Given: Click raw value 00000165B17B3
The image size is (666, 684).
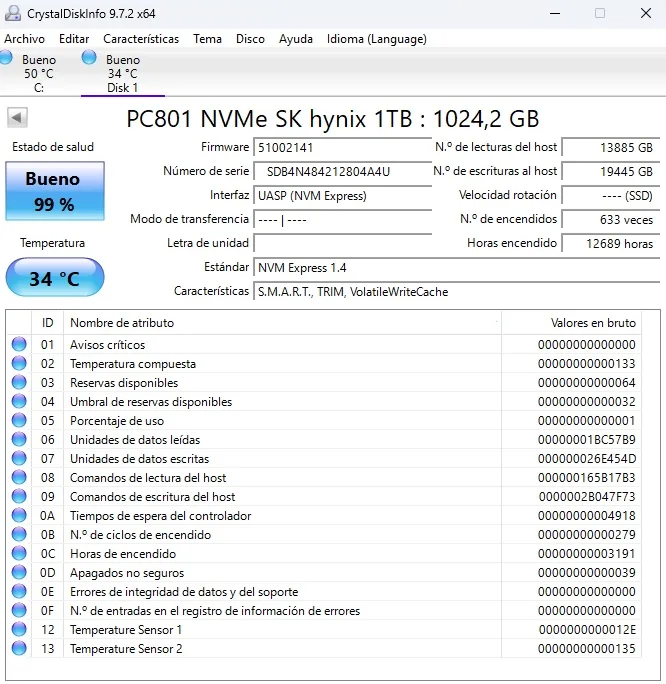Looking at the screenshot, I should (587, 478).
